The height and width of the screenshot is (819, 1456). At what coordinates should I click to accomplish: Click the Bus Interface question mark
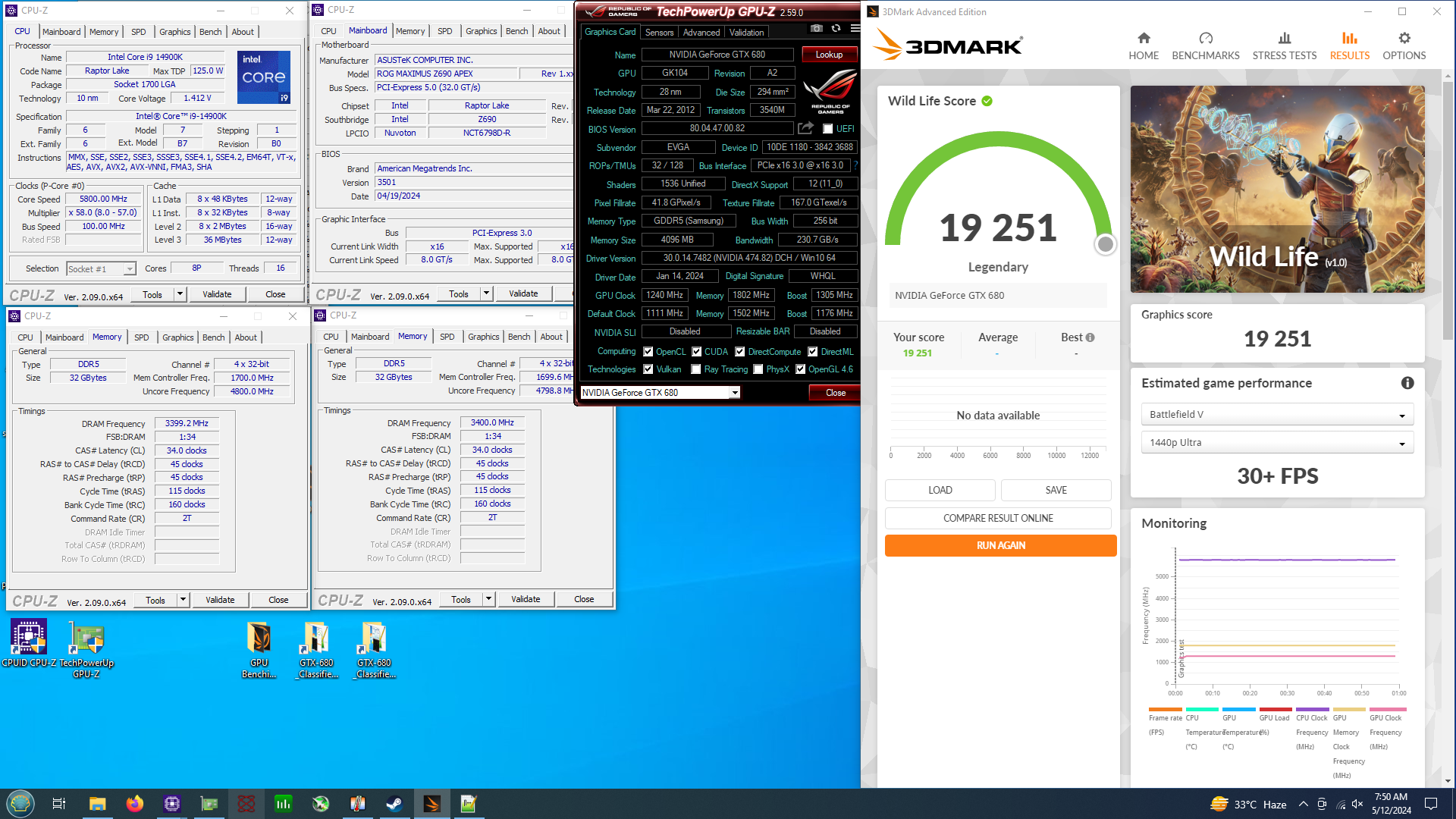point(856,165)
